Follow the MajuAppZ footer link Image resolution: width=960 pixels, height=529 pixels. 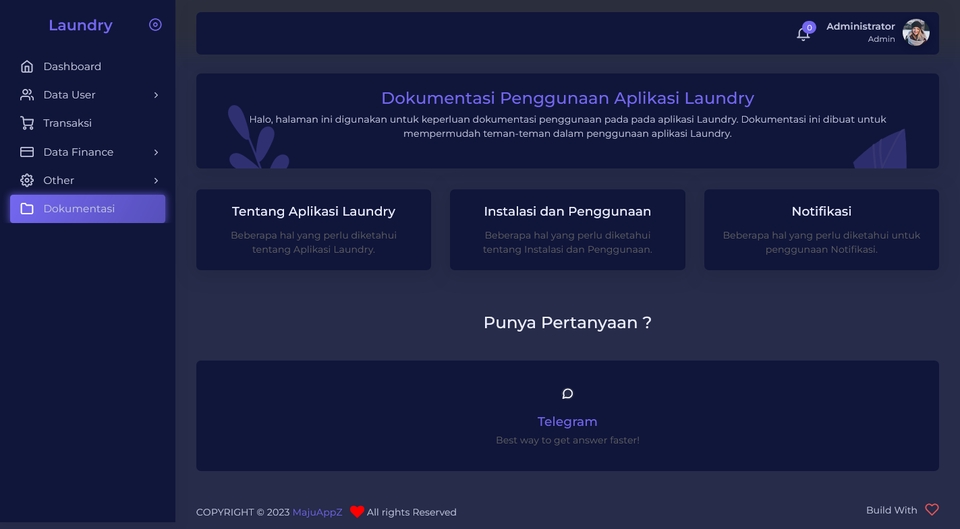pos(317,512)
